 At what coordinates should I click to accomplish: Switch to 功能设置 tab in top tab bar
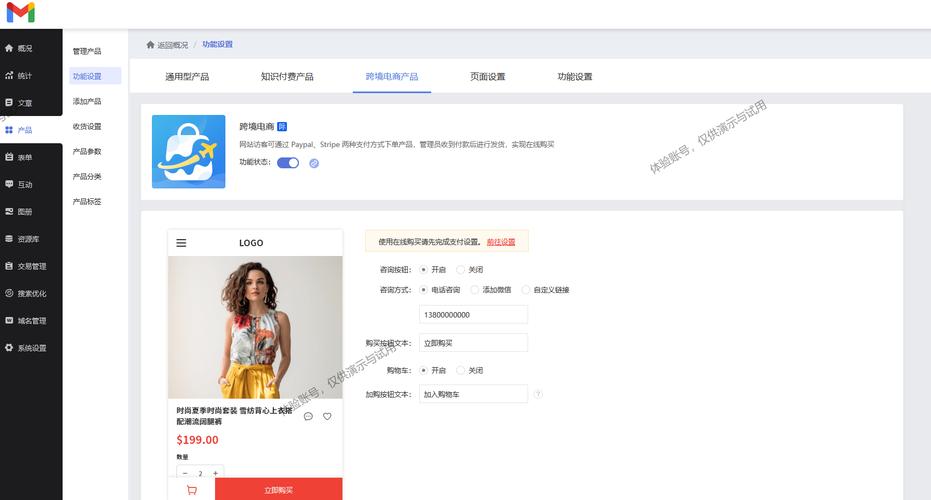pos(575,77)
